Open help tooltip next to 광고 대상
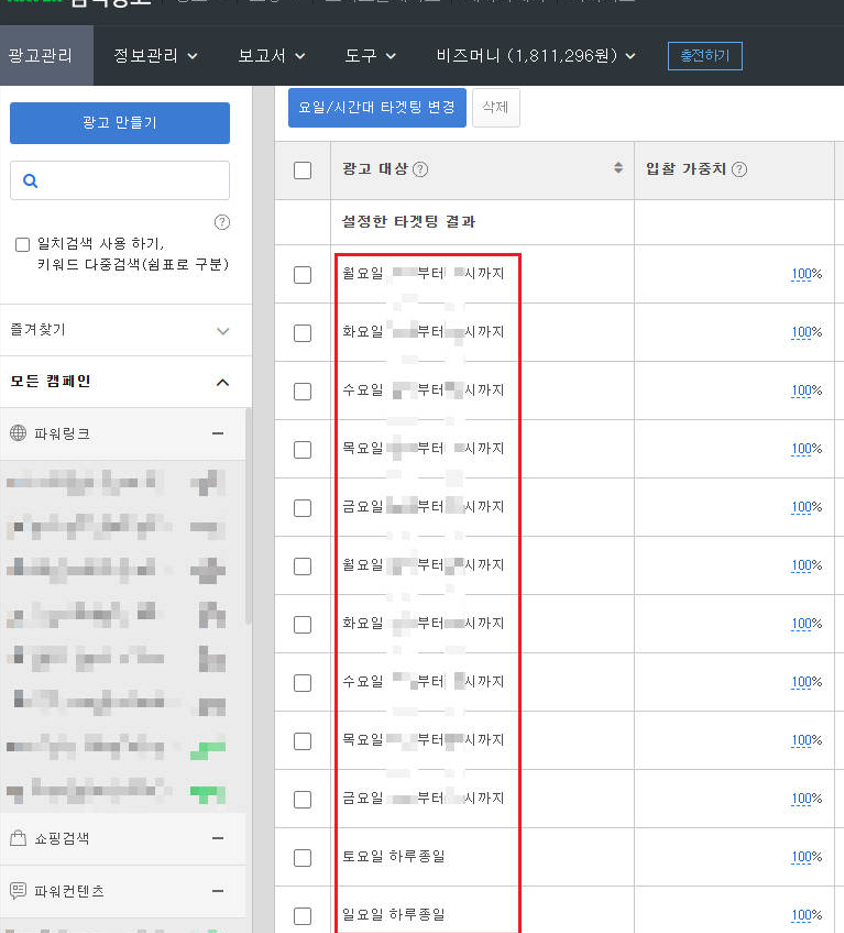Screen dimensions: 844x933 tap(420, 170)
